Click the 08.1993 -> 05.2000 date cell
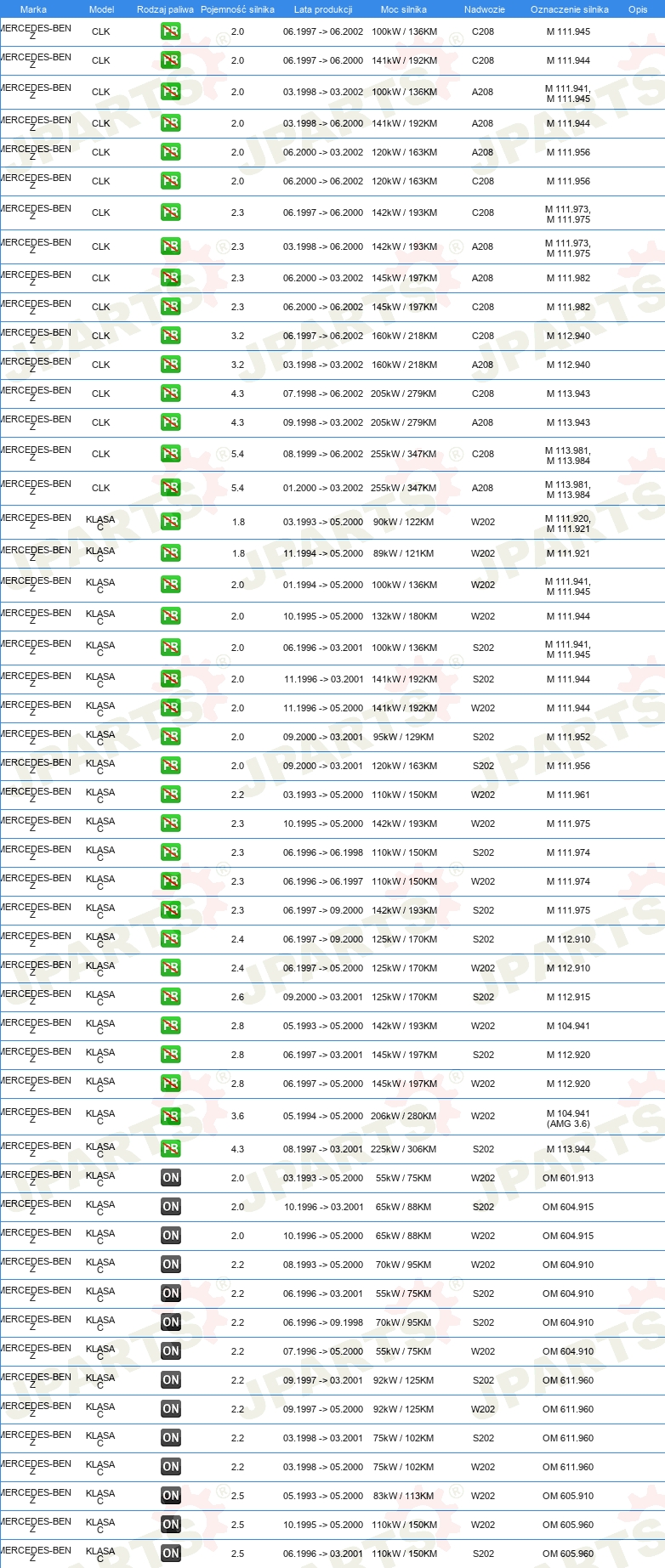This screenshot has height=1568, width=665. tap(323, 1265)
